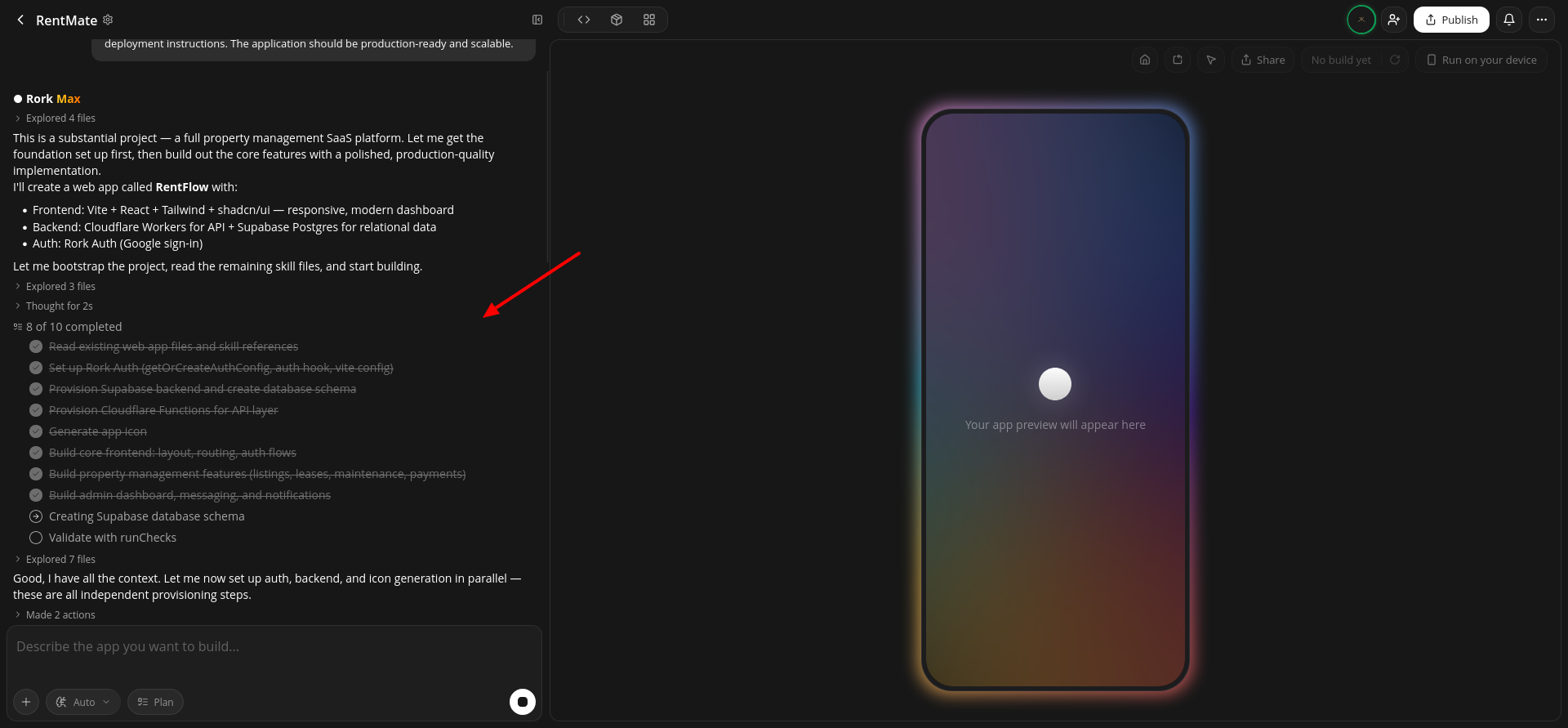The image size is (1568, 728).
Task: Open the grid apps view icon
Action: click(x=649, y=20)
